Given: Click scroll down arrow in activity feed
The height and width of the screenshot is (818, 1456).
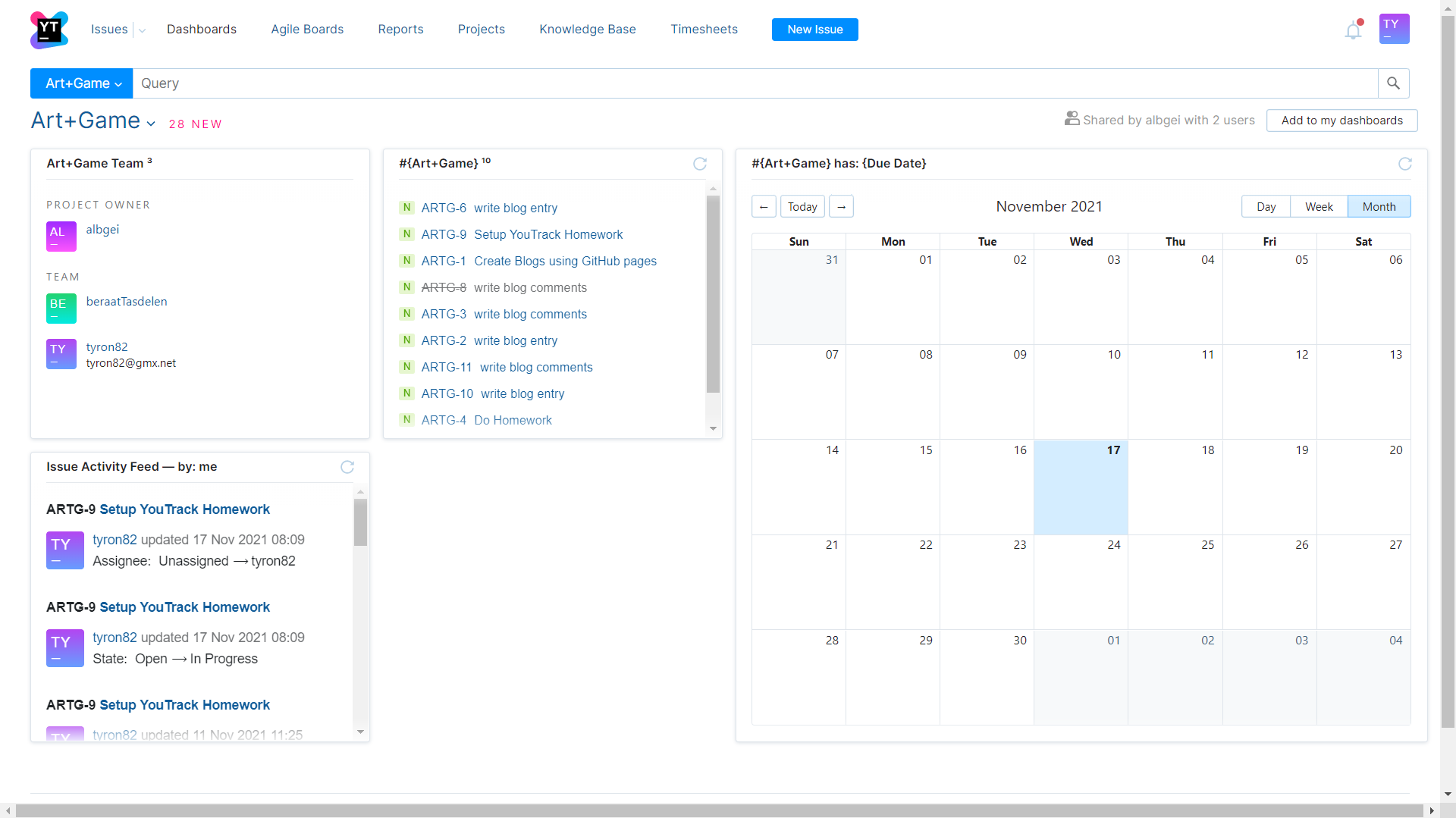Looking at the screenshot, I should [x=360, y=732].
